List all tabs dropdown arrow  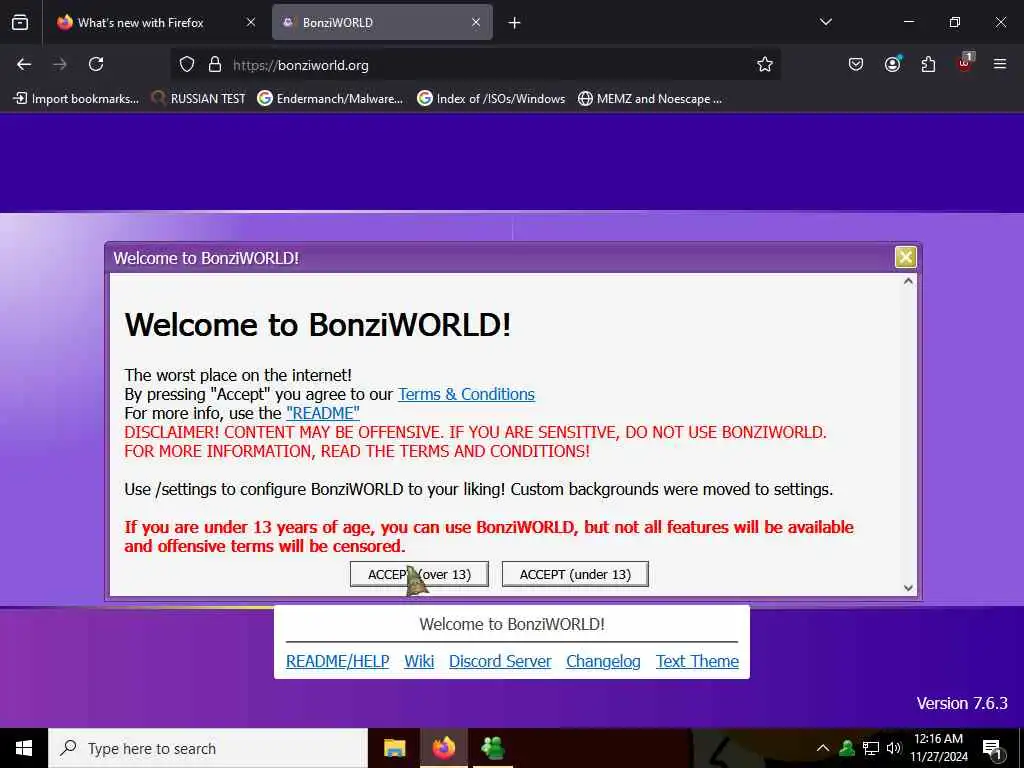(x=825, y=22)
